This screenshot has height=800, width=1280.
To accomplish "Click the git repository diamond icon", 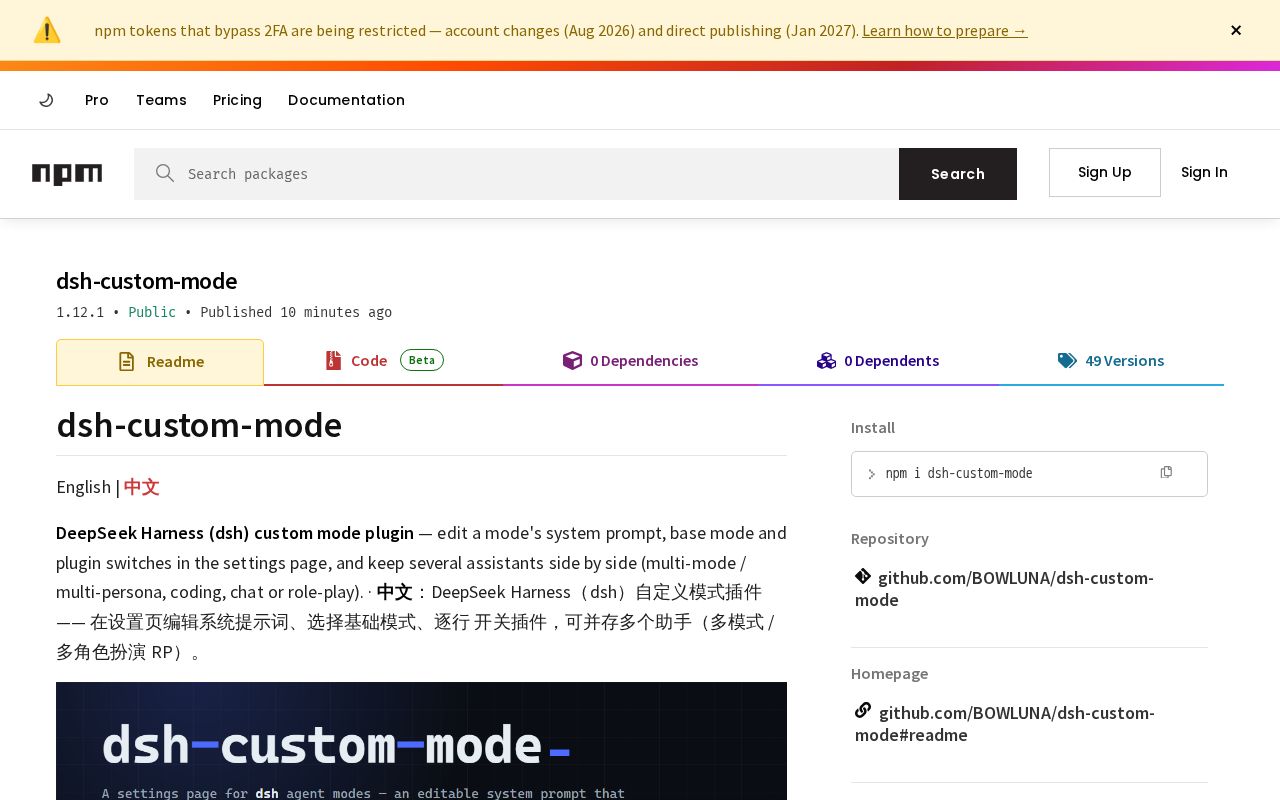I will pyautogui.click(x=863, y=576).
